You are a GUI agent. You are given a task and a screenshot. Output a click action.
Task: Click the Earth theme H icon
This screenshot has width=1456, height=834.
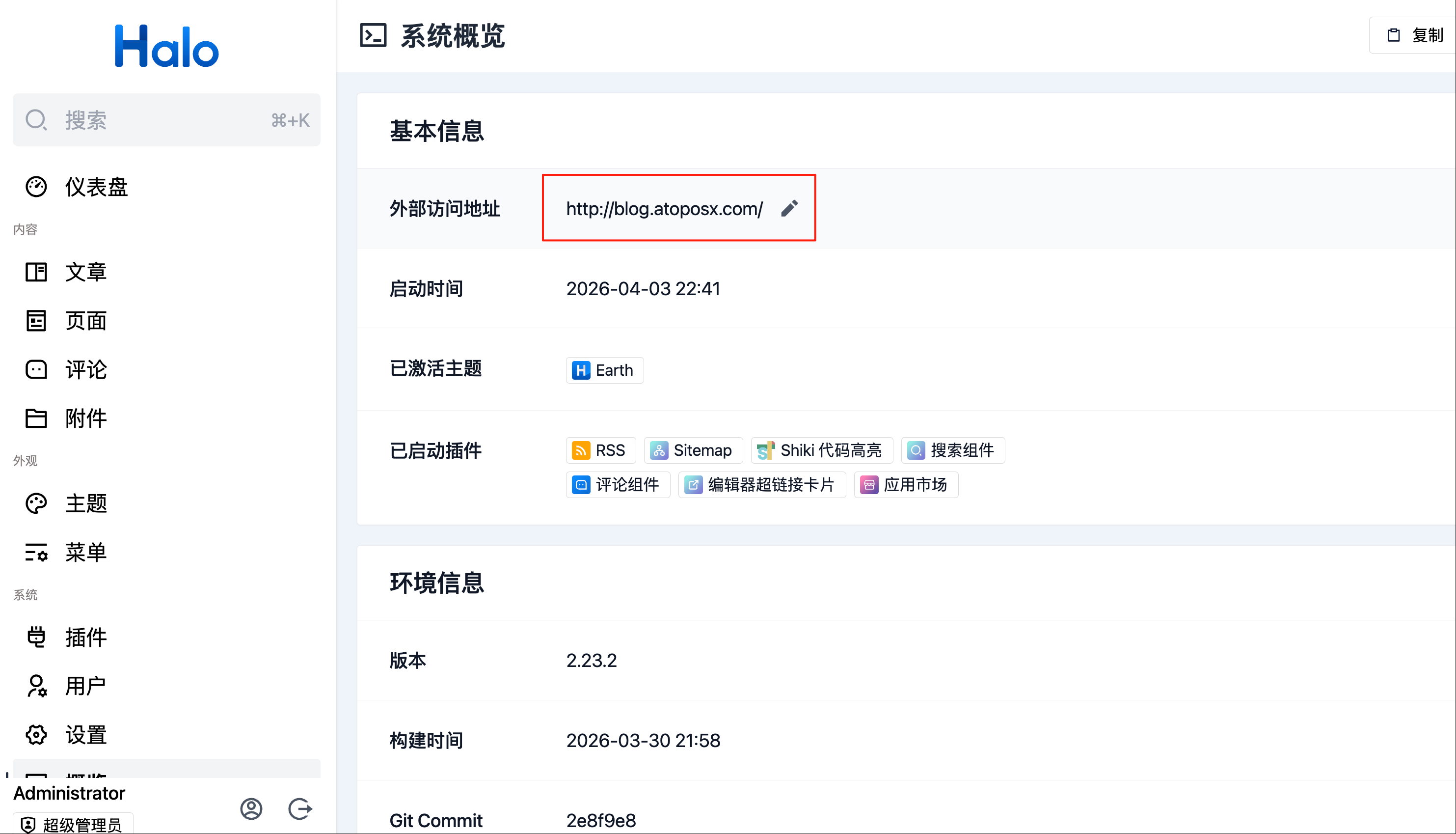[x=581, y=371]
